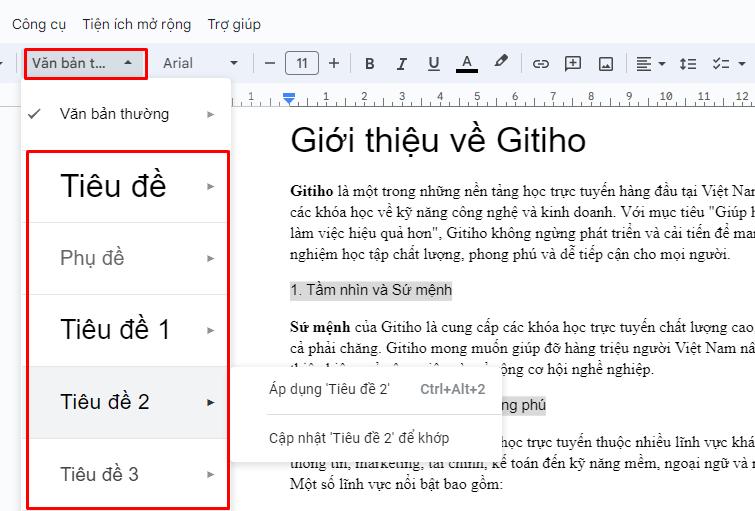Viewport: 755px width, 511px height.
Task: Expand the Tiêu đề 3 submenu arrow
Action: 210,474
